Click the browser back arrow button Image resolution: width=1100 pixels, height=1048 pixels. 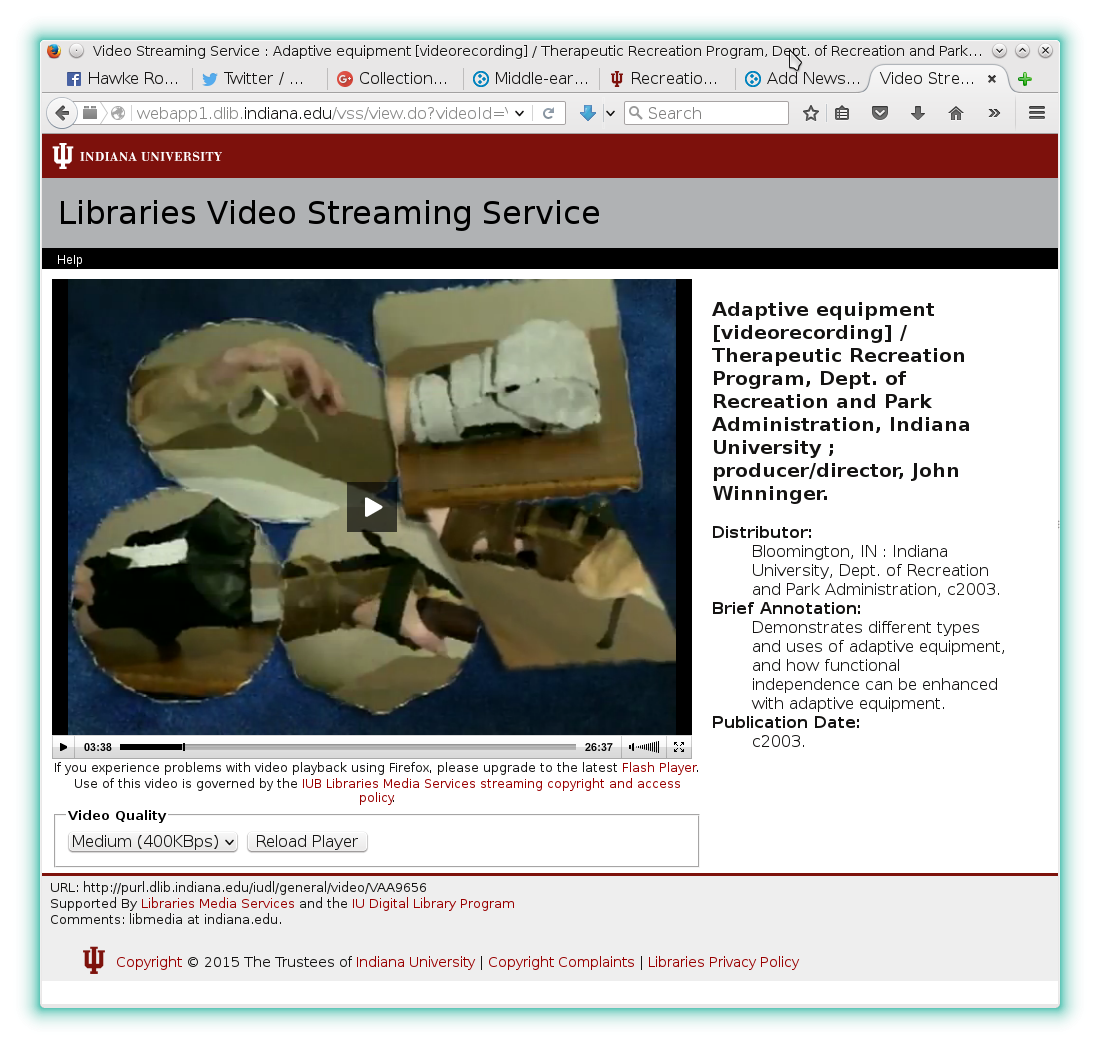point(62,113)
